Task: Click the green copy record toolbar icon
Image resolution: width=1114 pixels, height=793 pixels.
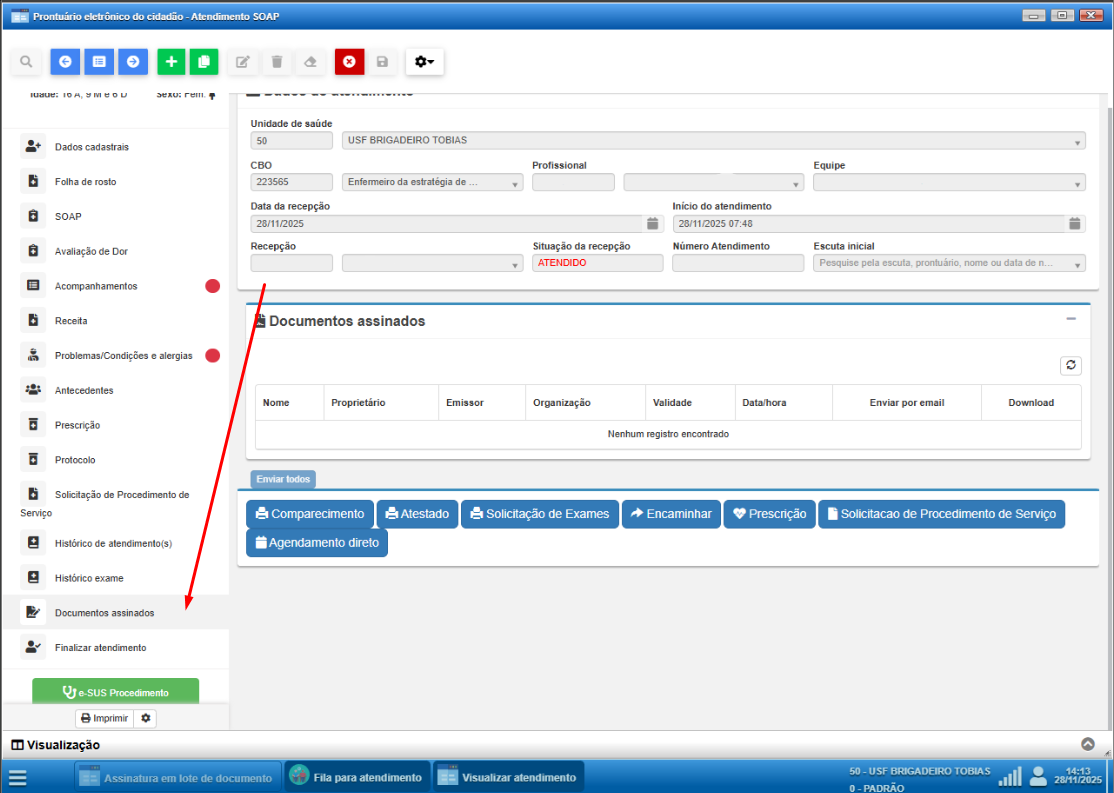Action: pos(204,62)
